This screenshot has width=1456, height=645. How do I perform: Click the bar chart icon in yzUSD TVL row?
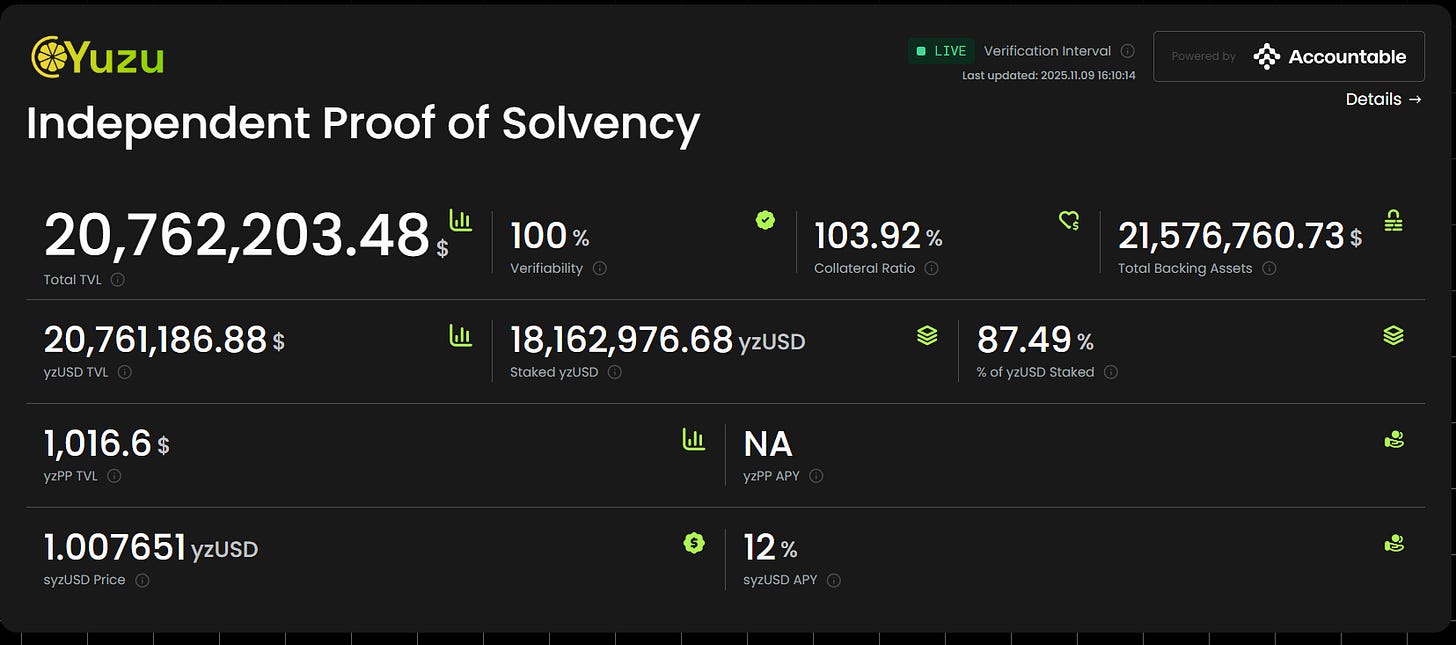point(460,336)
